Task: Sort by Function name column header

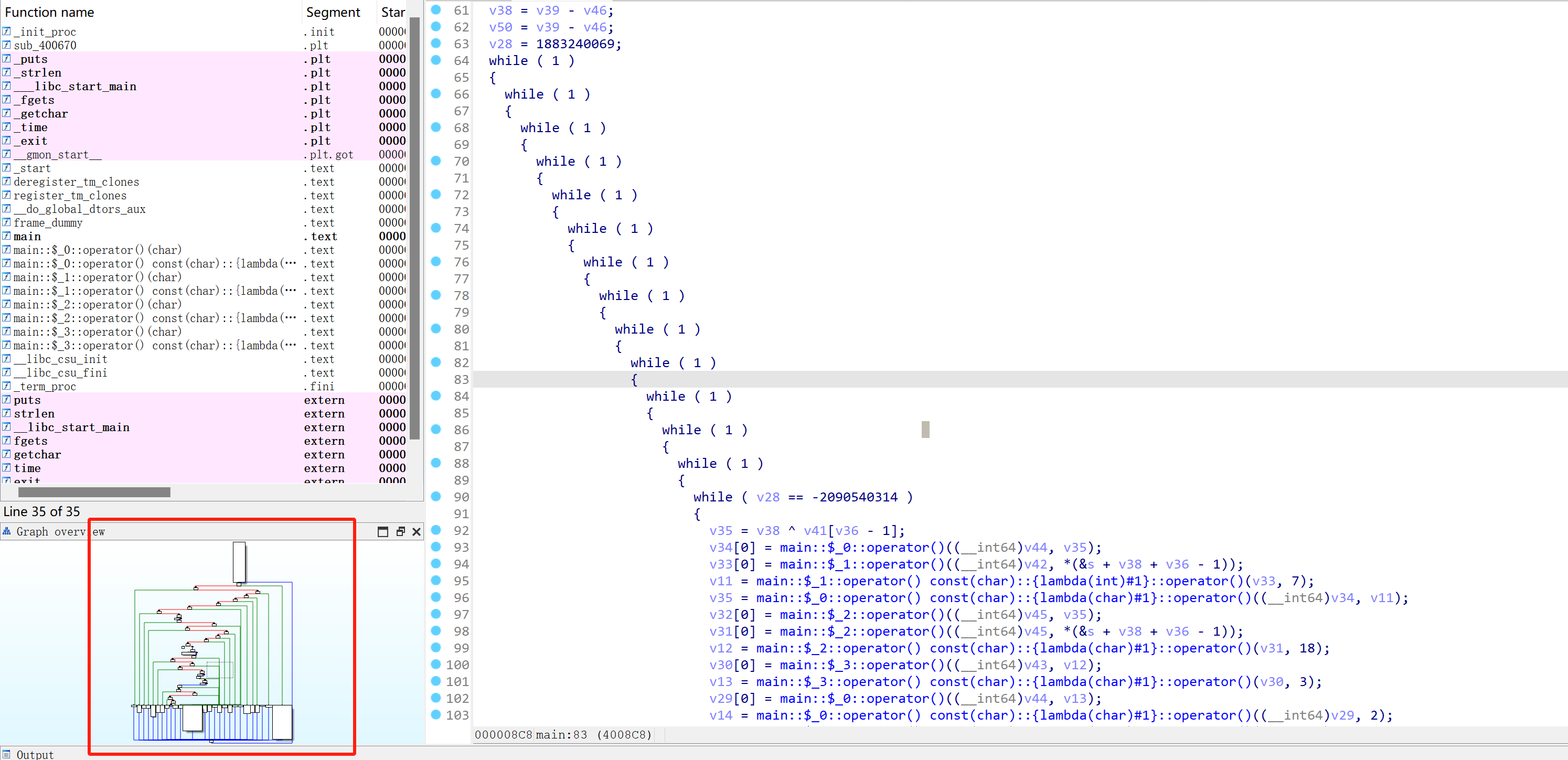Action: coord(49,12)
